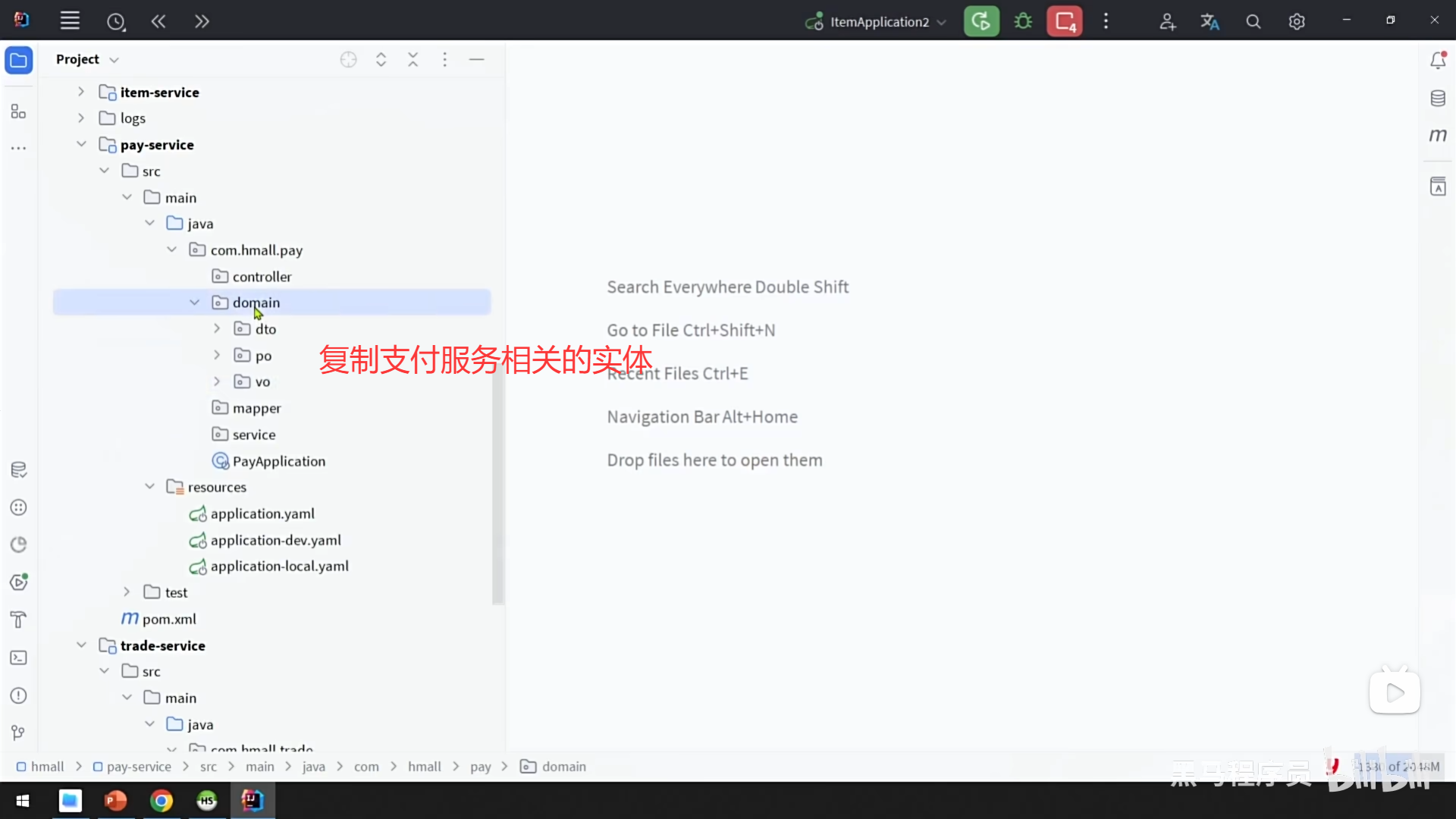
Task: Open the Code With Me user icon
Action: [1167, 21]
